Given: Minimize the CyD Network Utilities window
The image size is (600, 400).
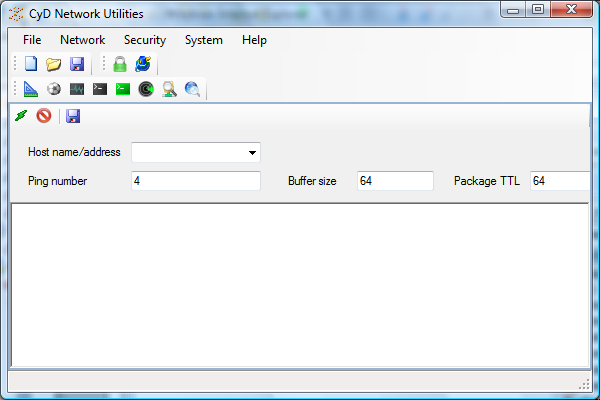Looking at the screenshot, I should 513,10.
